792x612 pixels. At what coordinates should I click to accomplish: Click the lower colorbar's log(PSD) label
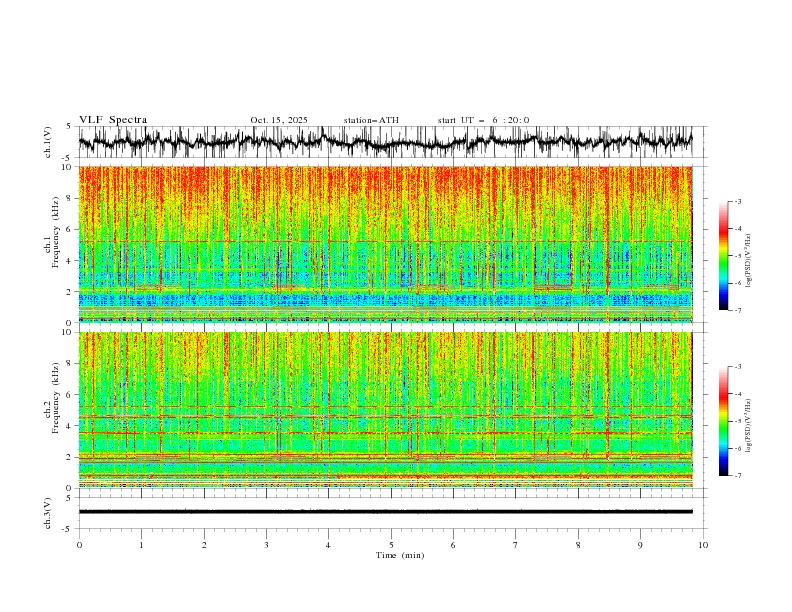click(x=749, y=426)
